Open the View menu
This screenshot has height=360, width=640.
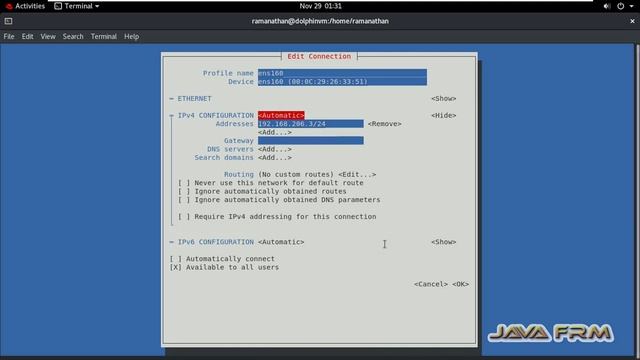point(48,36)
